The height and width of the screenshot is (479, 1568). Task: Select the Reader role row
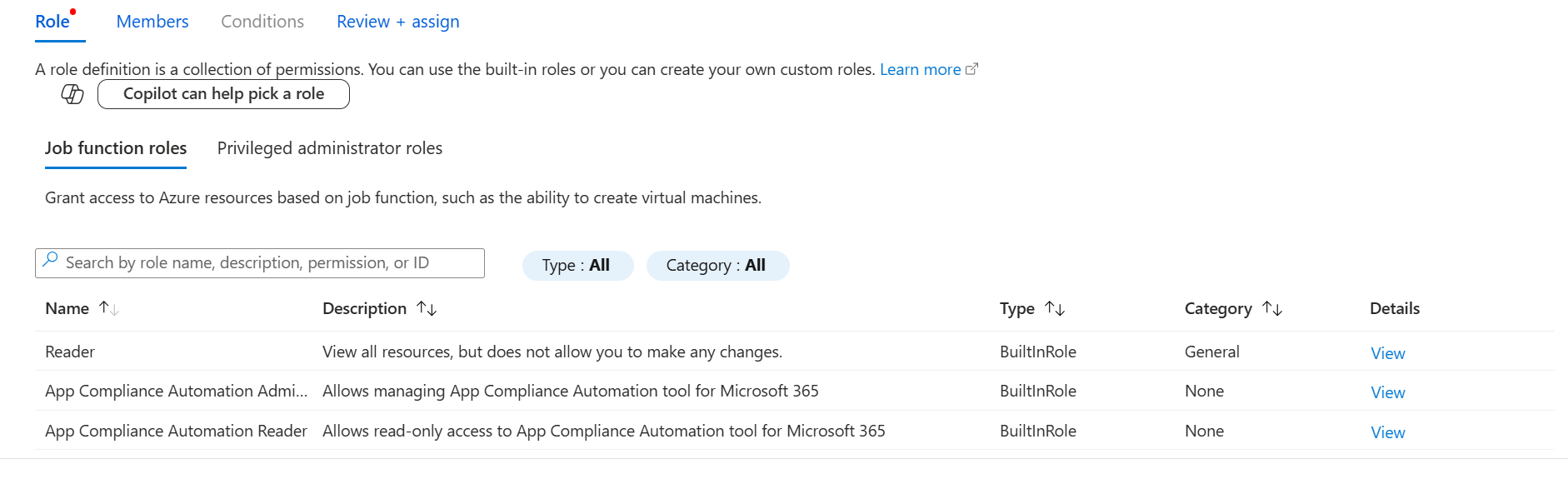(x=795, y=352)
